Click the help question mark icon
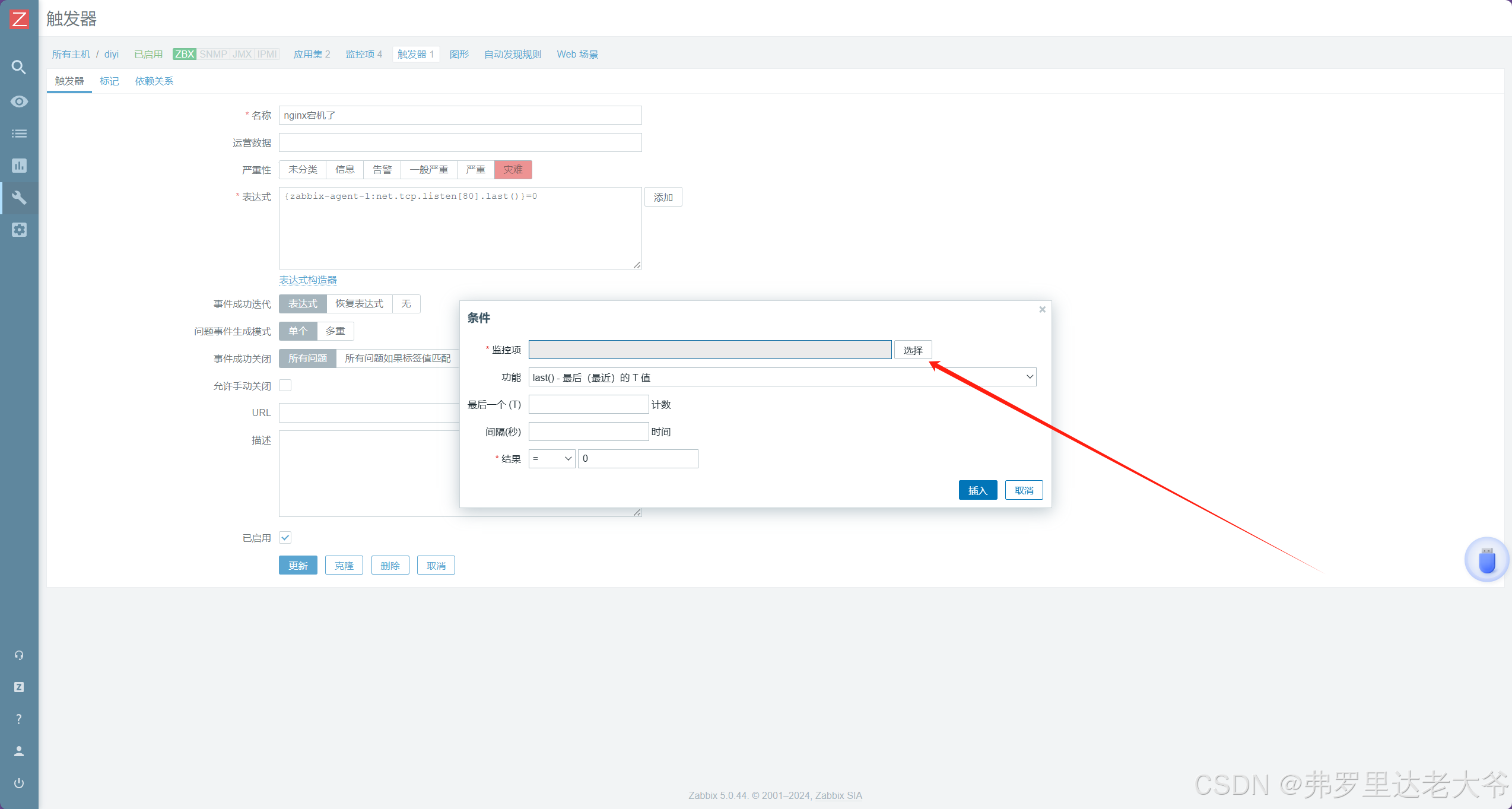 pyautogui.click(x=19, y=719)
